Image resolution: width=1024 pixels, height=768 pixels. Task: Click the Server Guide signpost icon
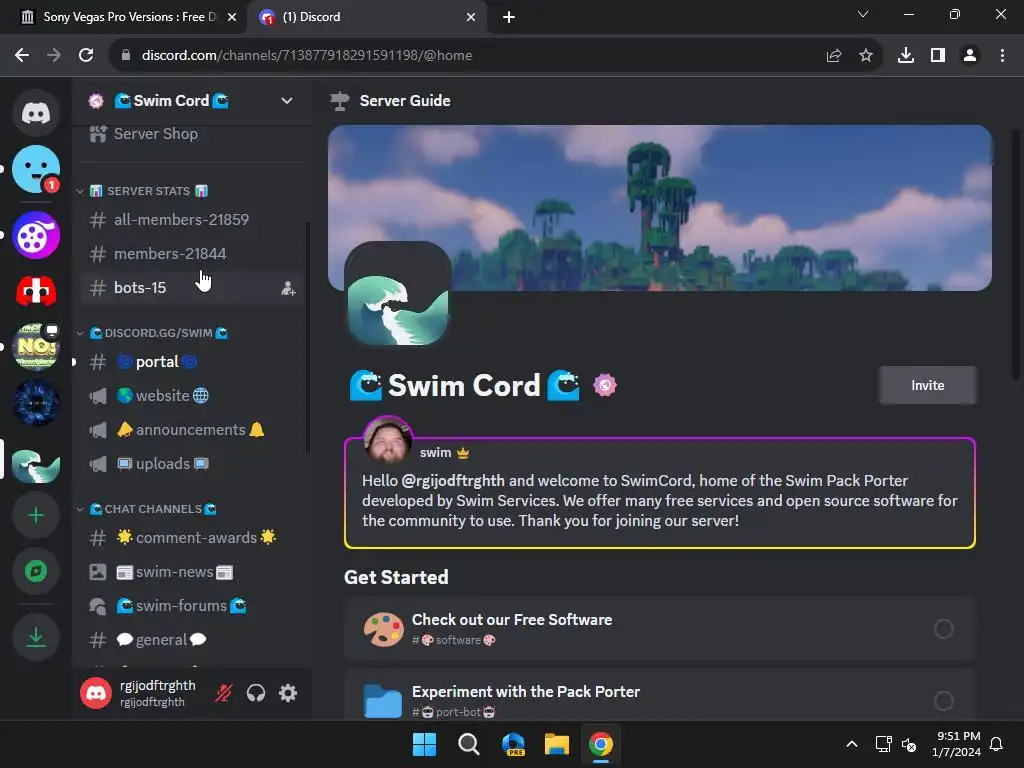(340, 101)
